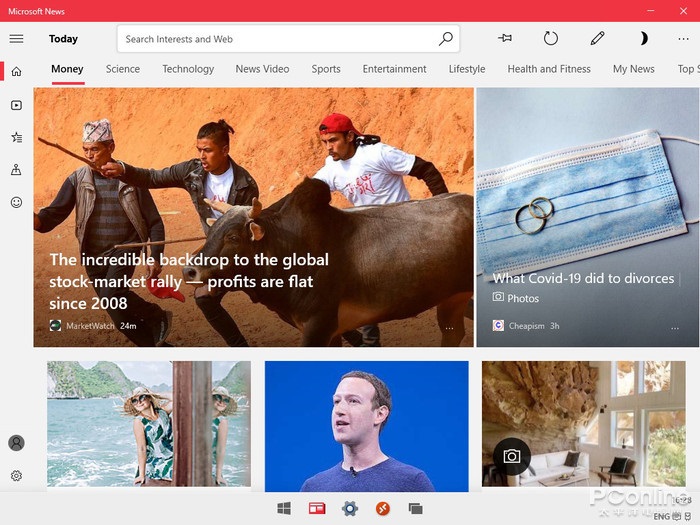Open the stock-market rally headline article

click(x=189, y=281)
